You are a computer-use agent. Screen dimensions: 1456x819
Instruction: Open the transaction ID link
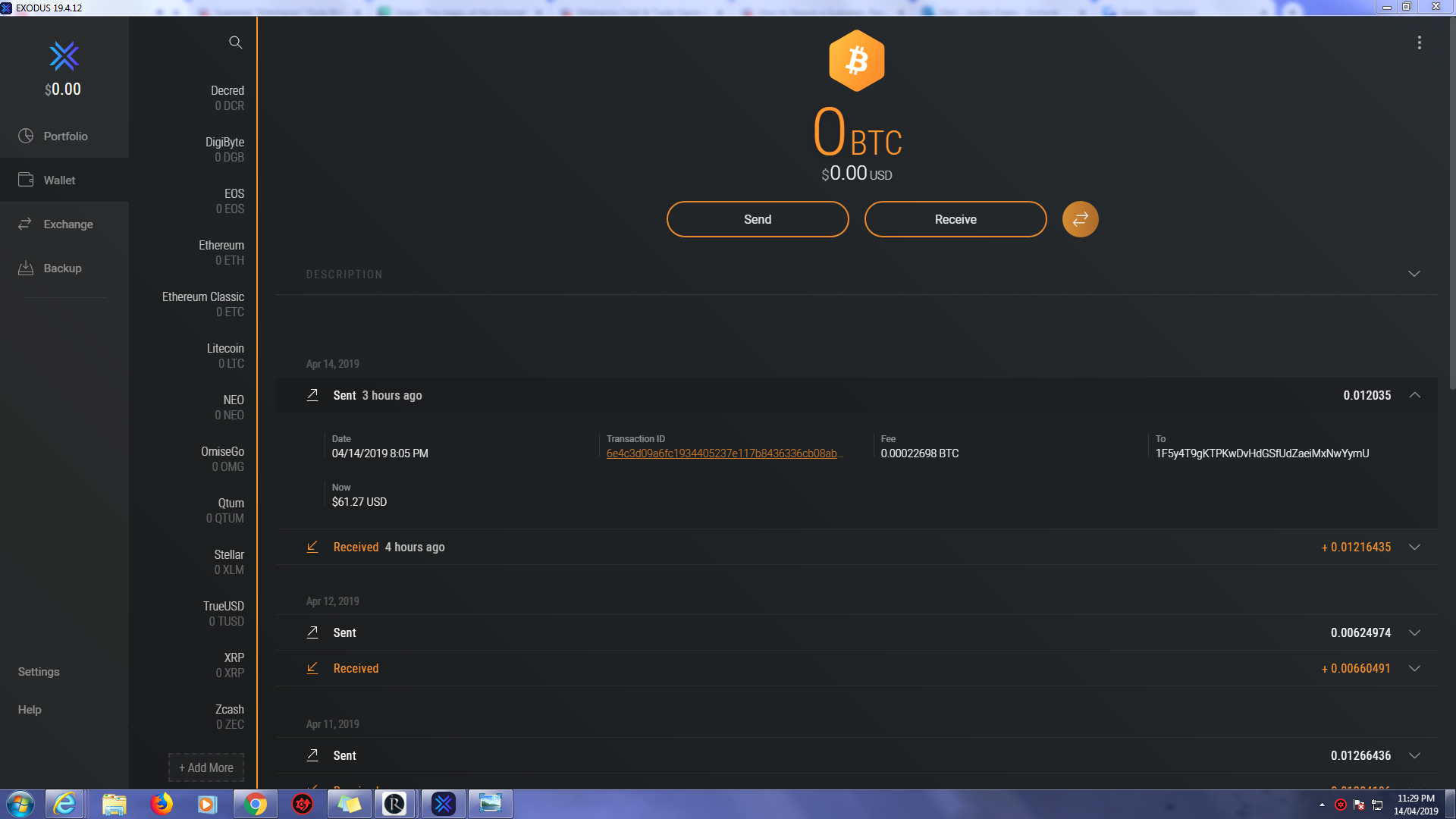724,453
